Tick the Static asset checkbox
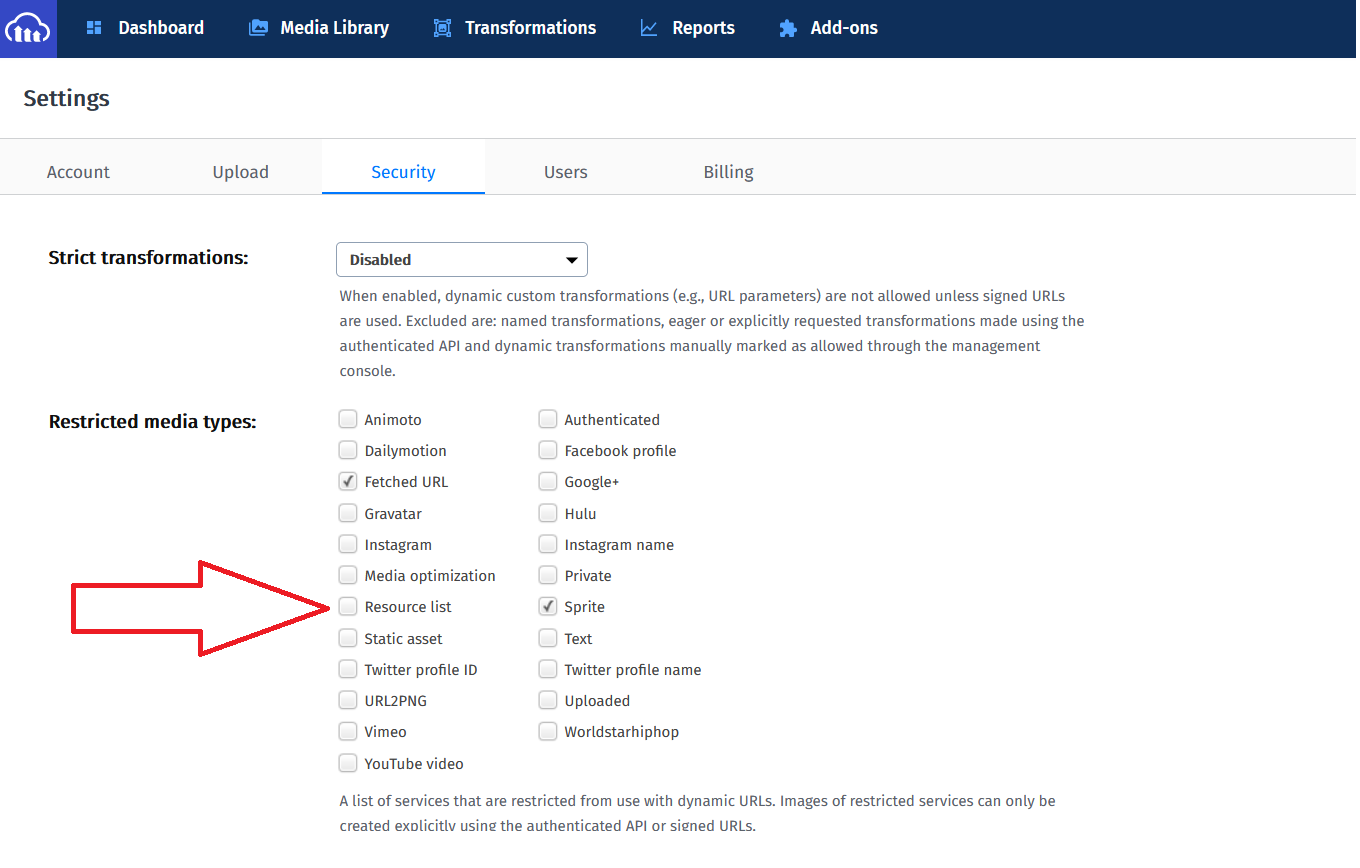1360x868 pixels. coord(348,638)
